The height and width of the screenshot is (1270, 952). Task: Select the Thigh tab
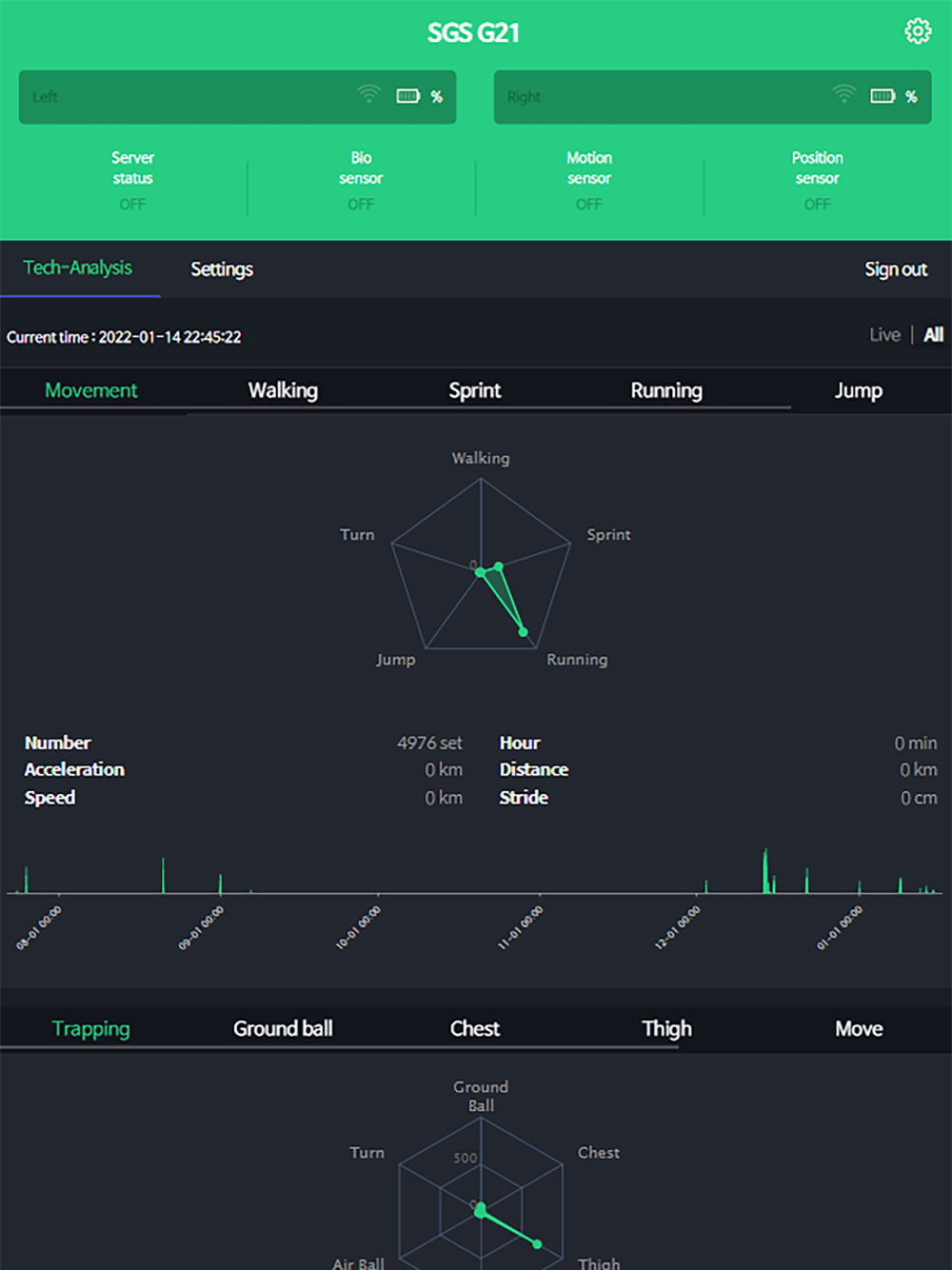666,1029
